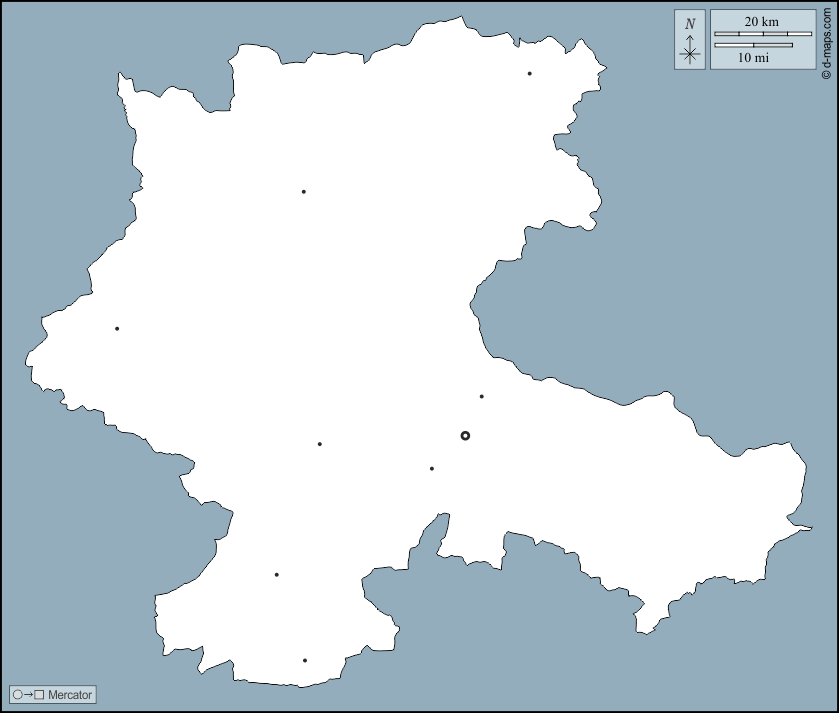Screen dimensions: 839x713
Task: Select the southernmost city dot
Action: 305,660
